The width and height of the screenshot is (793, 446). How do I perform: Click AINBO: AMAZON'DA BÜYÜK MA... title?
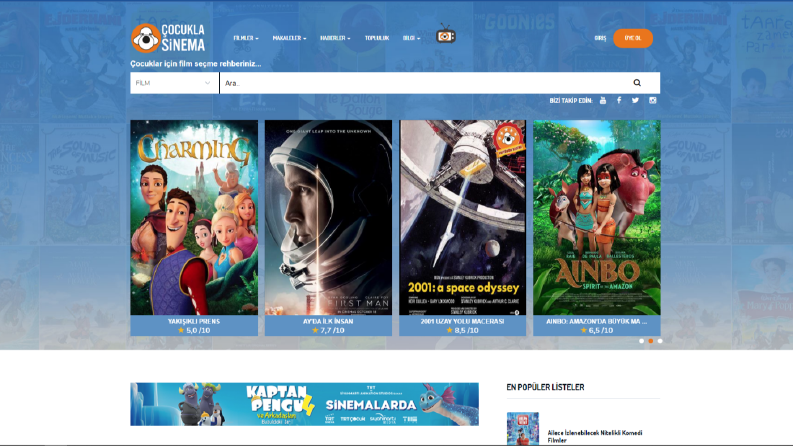pos(597,321)
